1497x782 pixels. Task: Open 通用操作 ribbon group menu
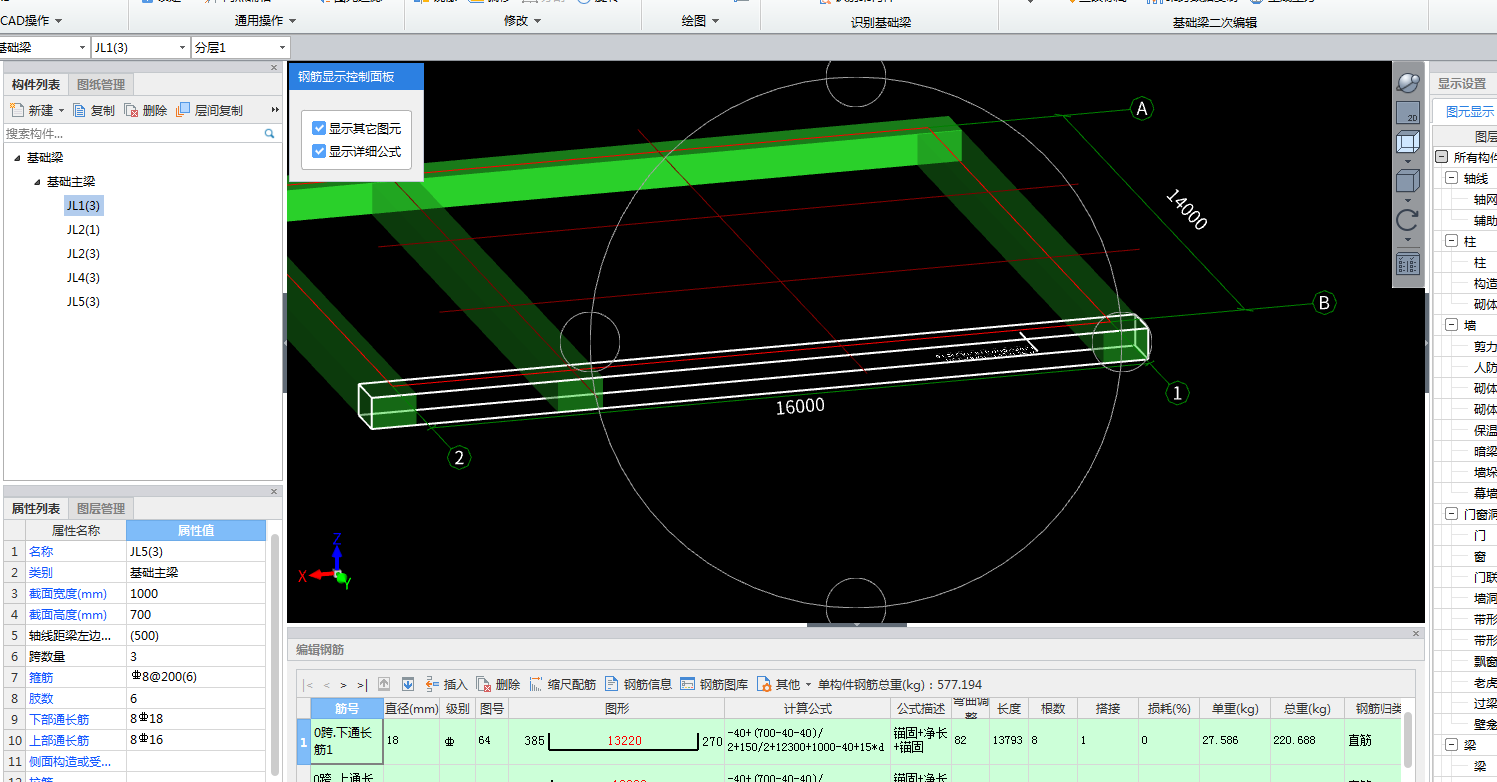point(266,21)
